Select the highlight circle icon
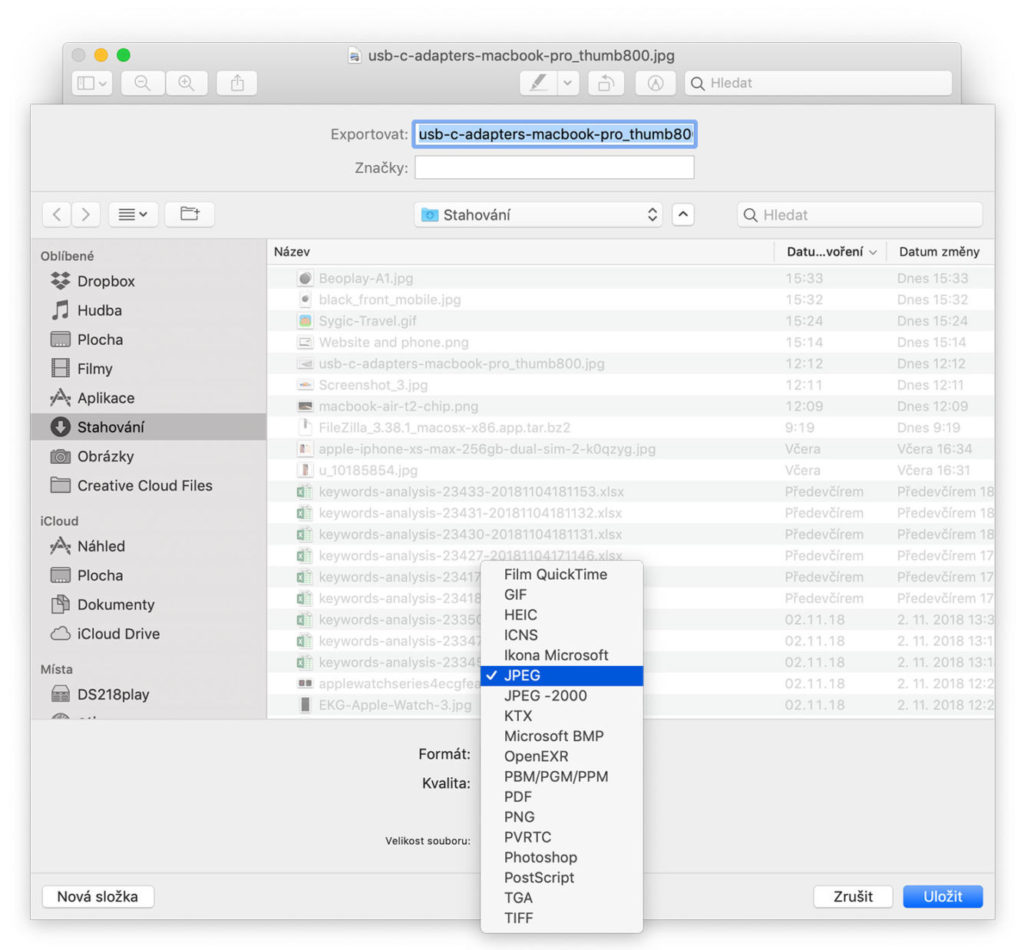This screenshot has width=1024, height=950. [x=658, y=83]
